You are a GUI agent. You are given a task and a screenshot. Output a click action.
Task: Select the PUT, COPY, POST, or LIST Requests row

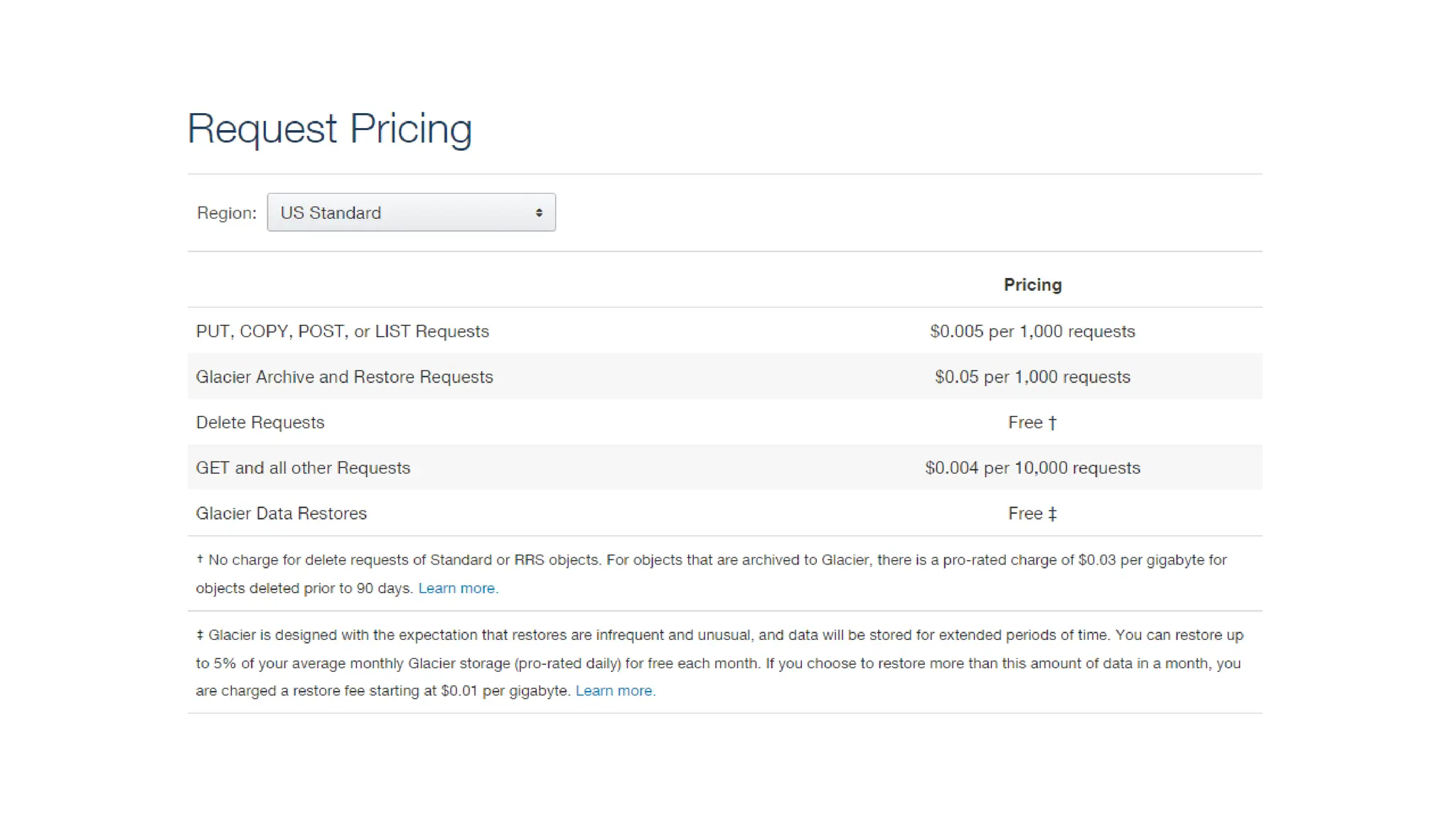[x=342, y=331]
